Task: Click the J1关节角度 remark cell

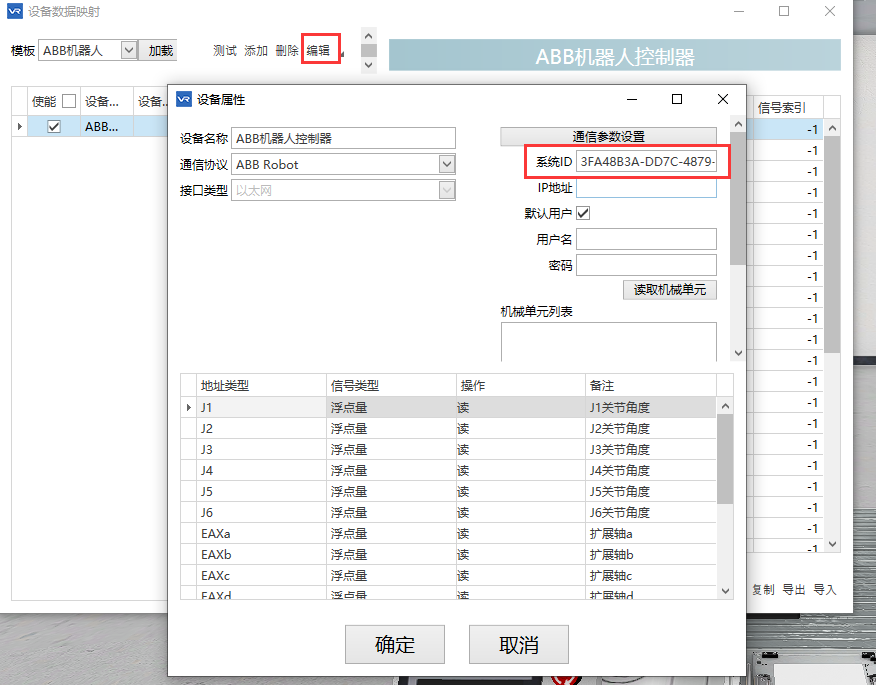Action: 651,408
